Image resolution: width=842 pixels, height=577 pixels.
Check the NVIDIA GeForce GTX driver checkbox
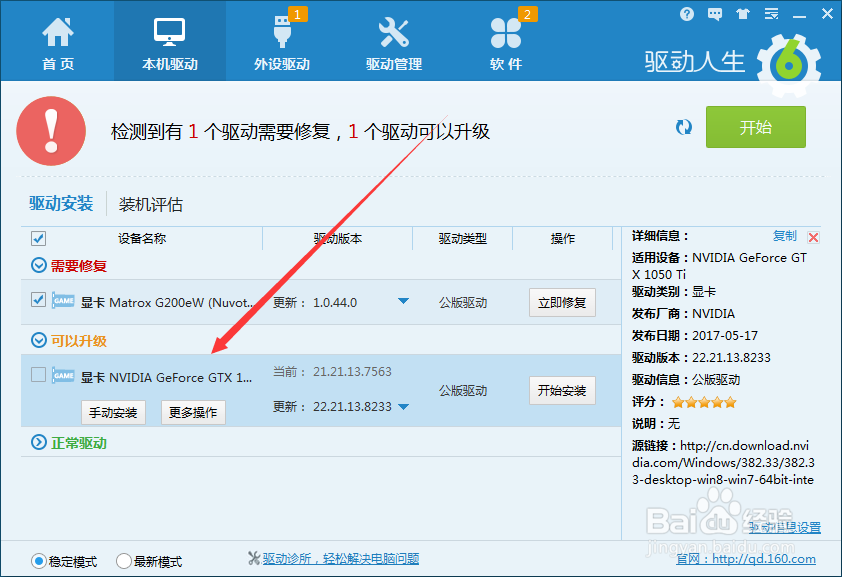click(x=38, y=374)
